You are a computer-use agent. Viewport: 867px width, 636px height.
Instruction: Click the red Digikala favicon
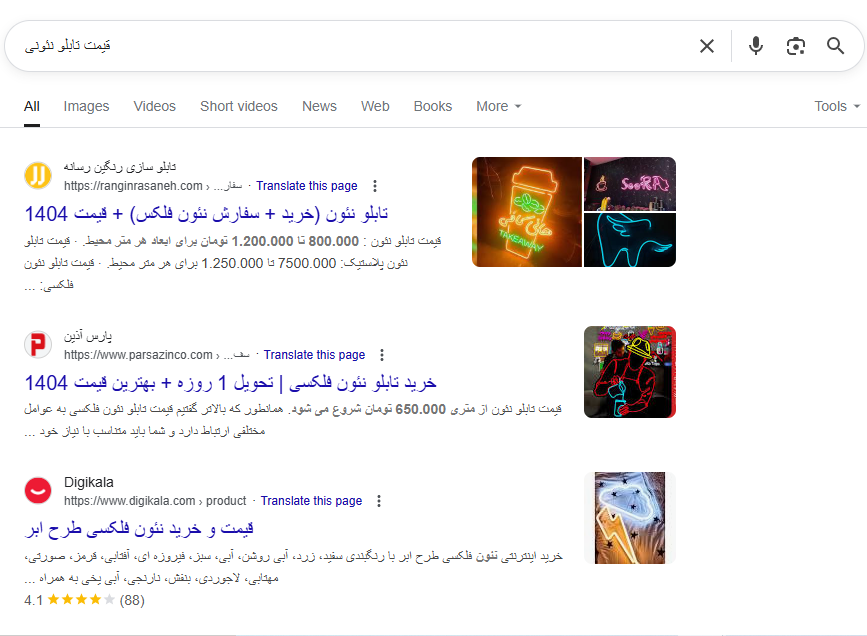click(x=38, y=491)
